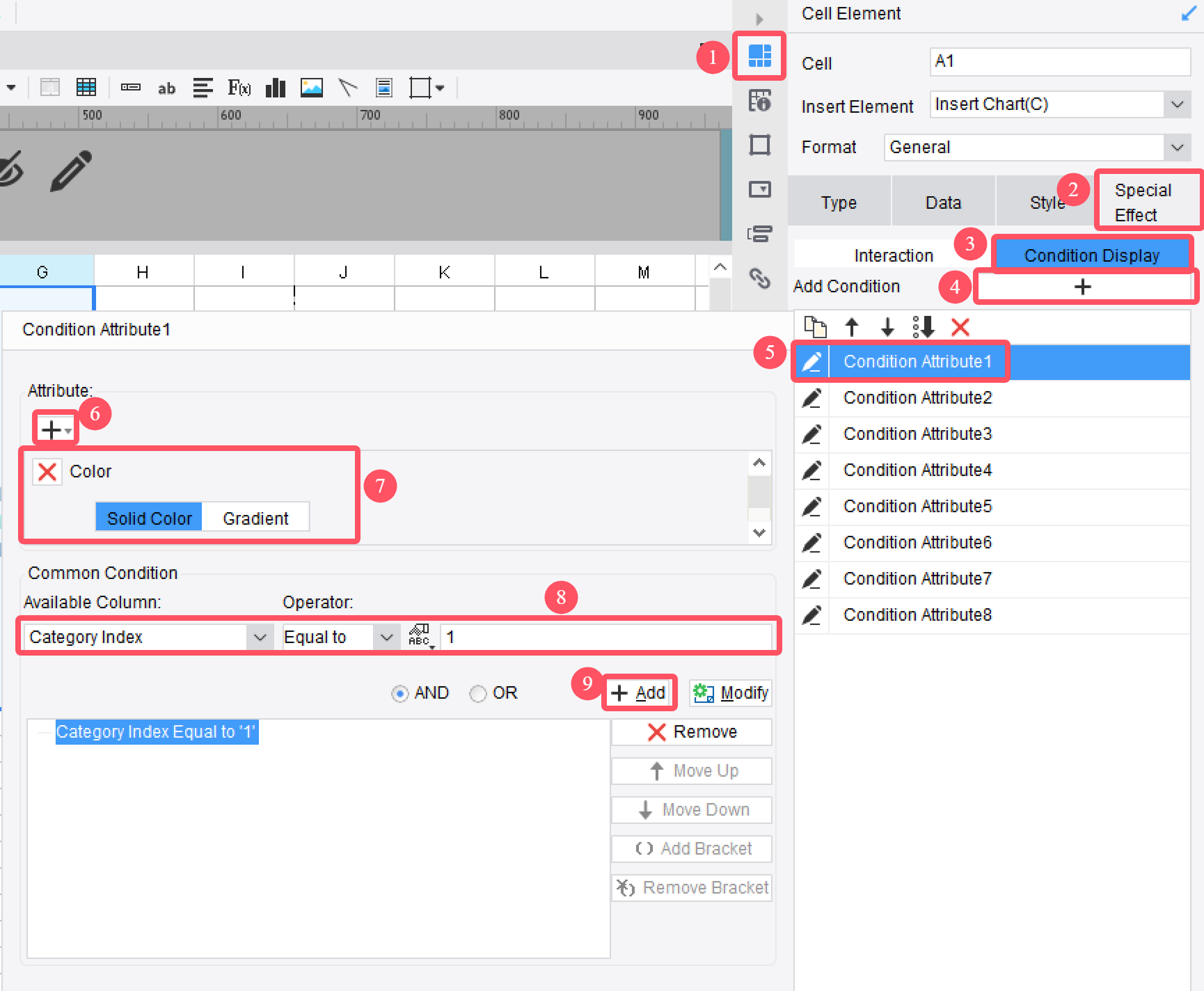Remove the Color attribute

47,472
